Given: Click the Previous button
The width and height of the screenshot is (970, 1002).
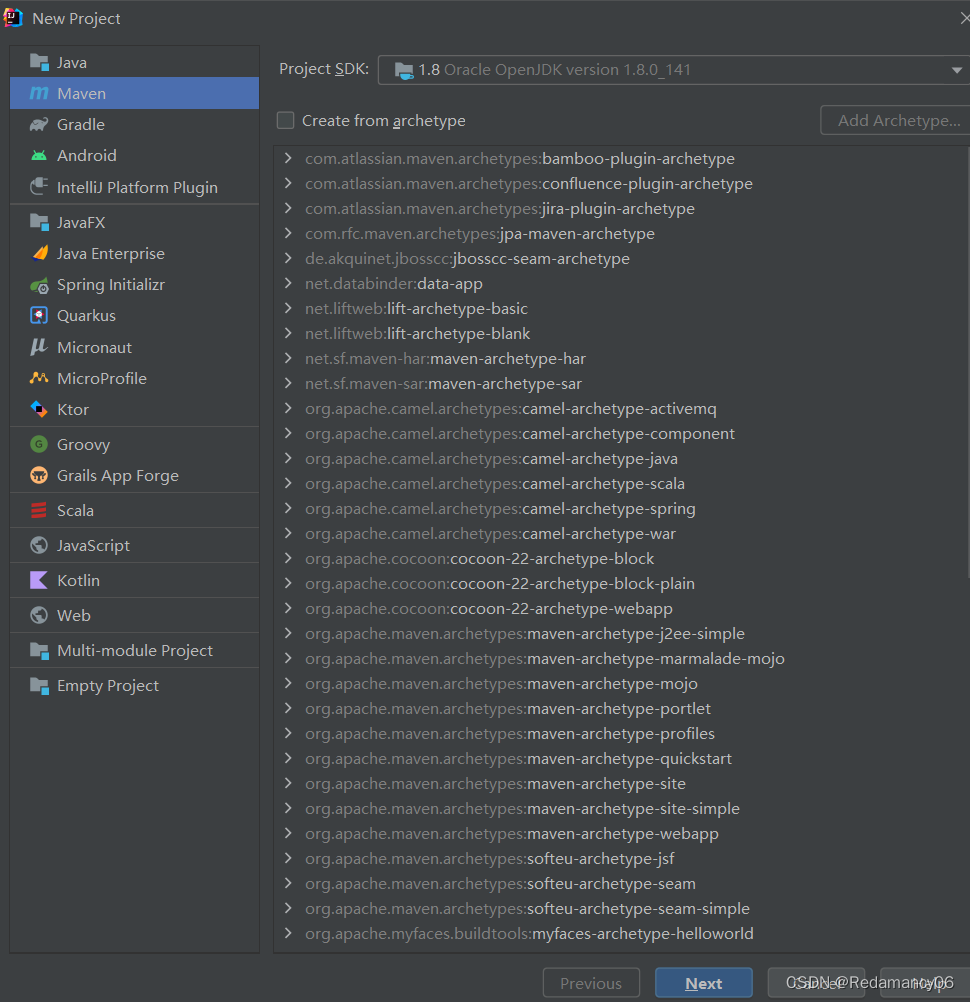Looking at the screenshot, I should [x=591, y=983].
